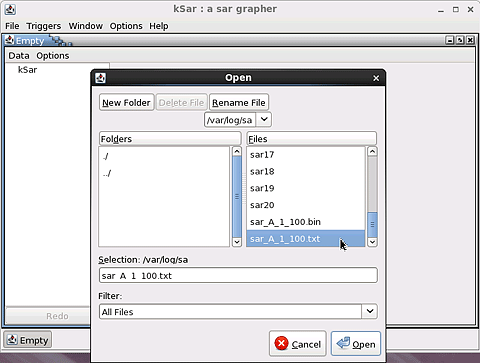Maximize the Empty internal window
This screenshot has width=480, height=363.
(460, 40)
